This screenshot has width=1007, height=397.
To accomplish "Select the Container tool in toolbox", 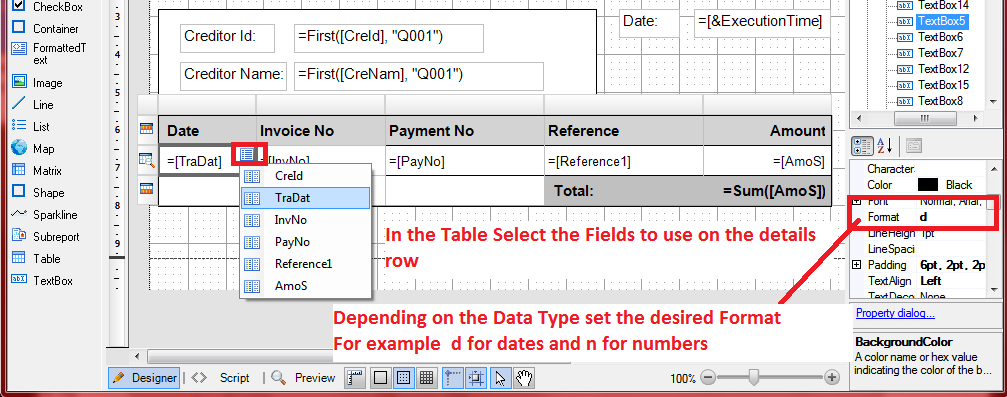I will pos(46,28).
